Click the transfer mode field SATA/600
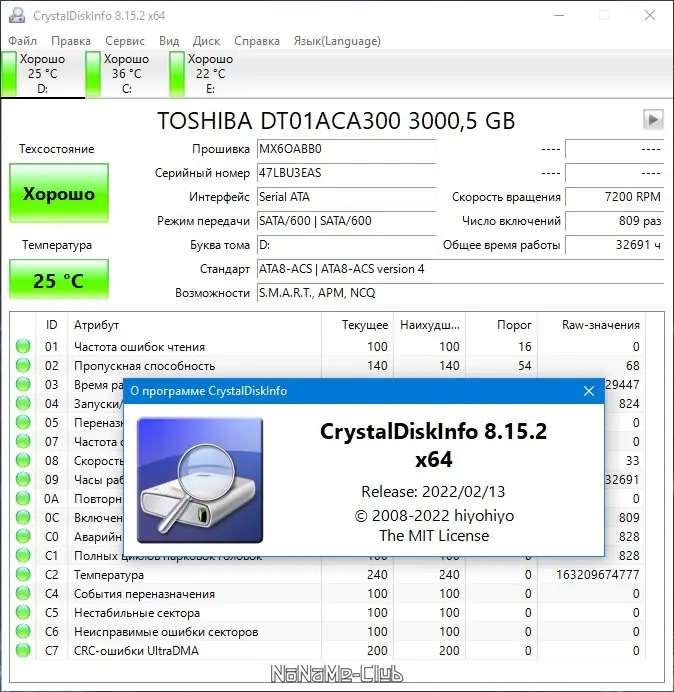674x692 pixels. pos(346,221)
